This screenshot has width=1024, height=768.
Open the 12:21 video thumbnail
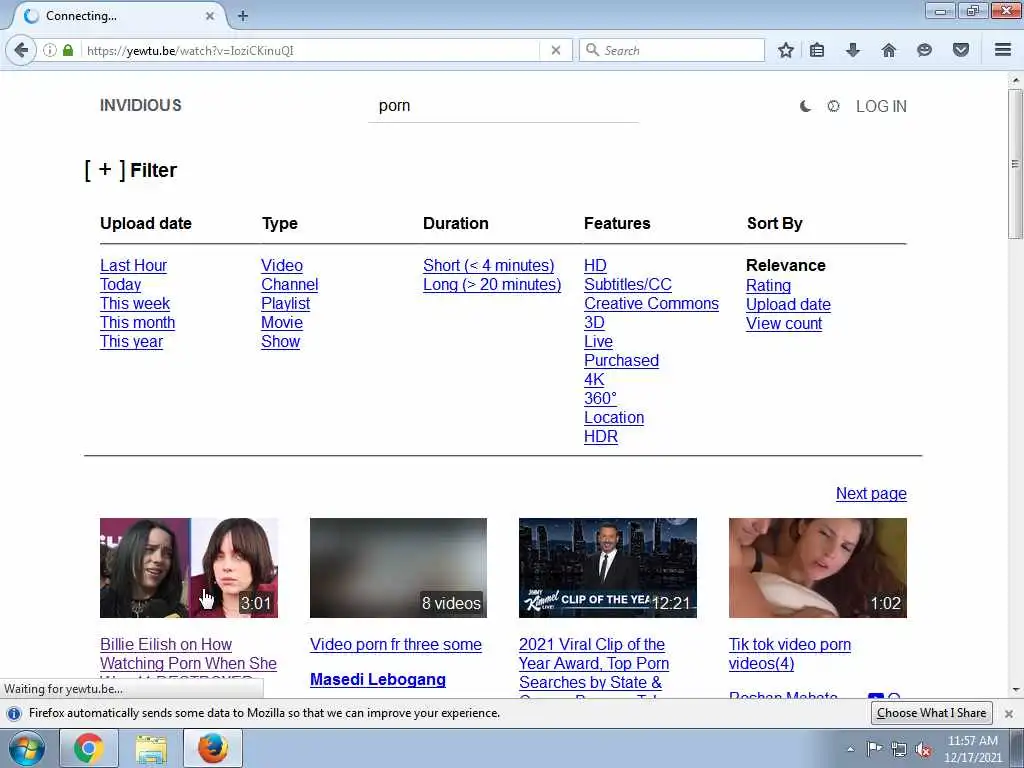coord(607,568)
